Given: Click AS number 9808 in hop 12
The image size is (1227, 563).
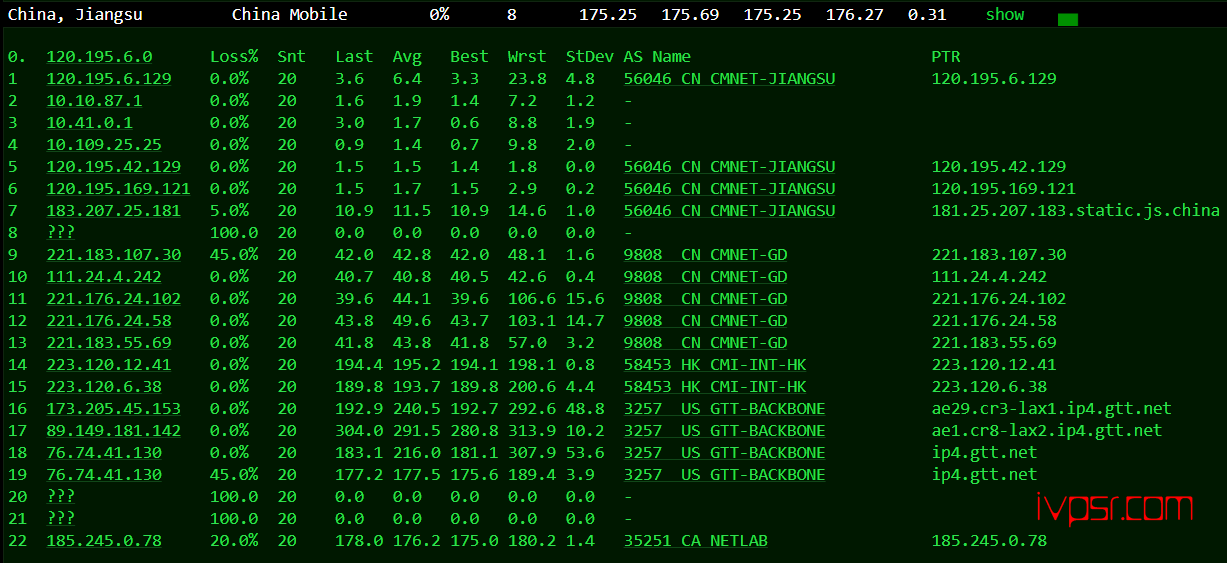Looking at the screenshot, I should click(643, 321).
